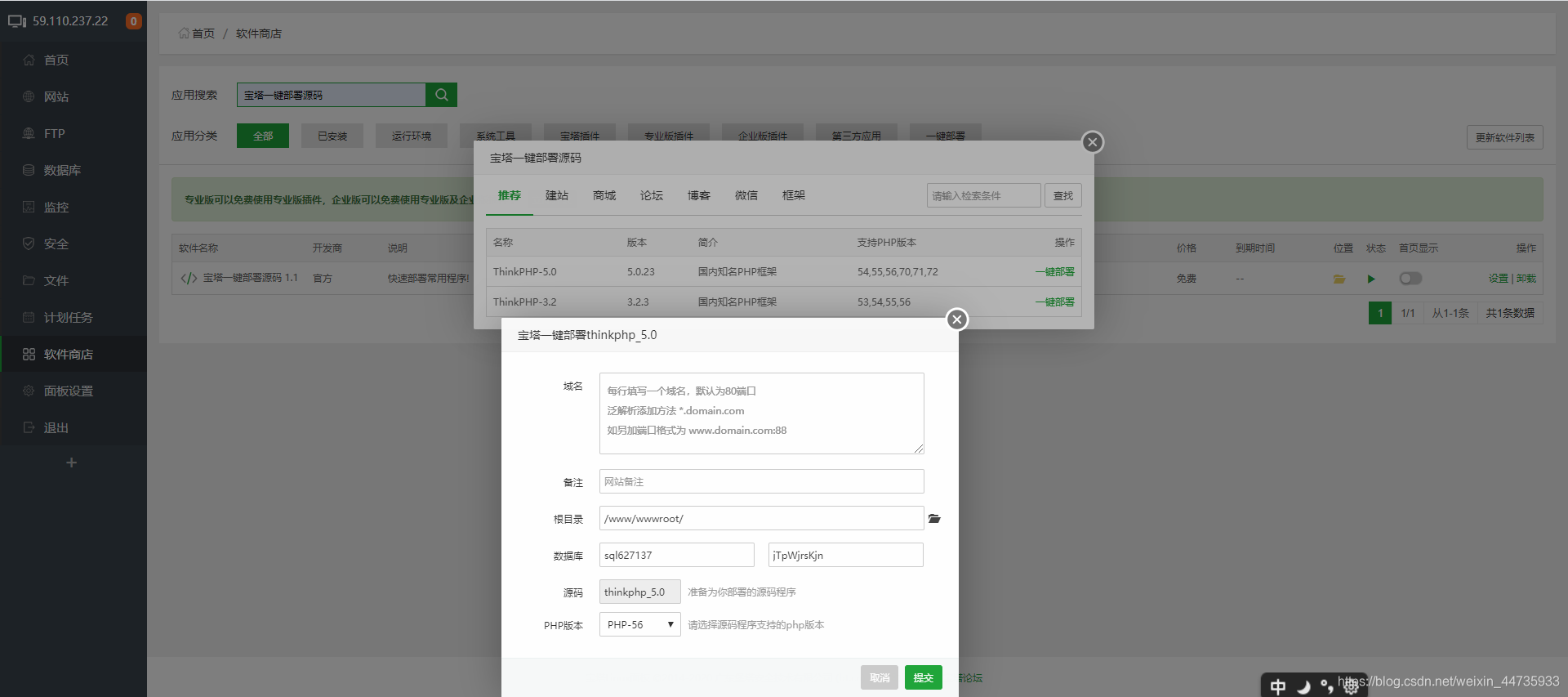Switch to the 框架 tab
The height and width of the screenshot is (697, 1568).
pyautogui.click(x=794, y=195)
